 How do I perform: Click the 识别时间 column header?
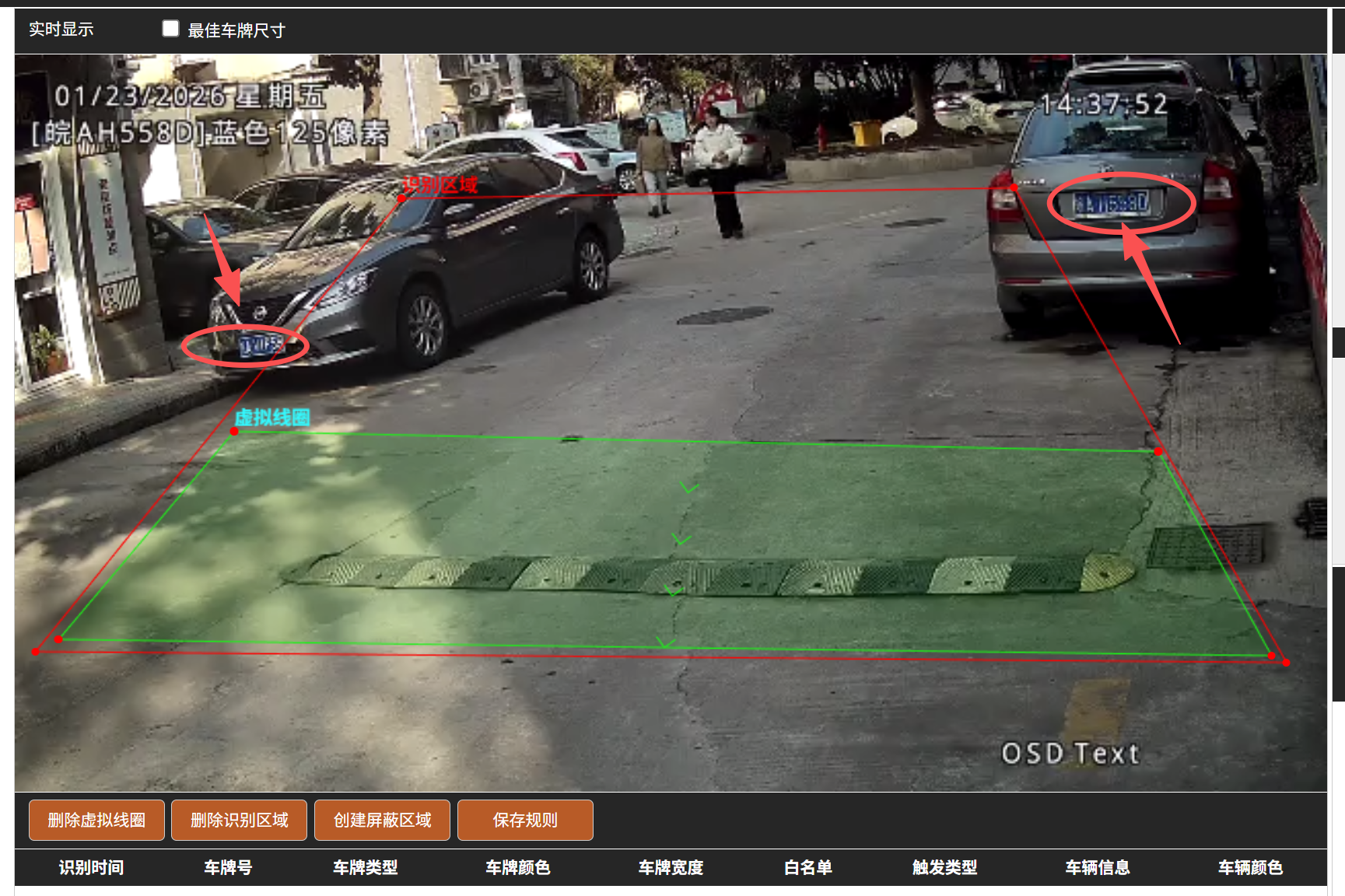pos(91,867)
